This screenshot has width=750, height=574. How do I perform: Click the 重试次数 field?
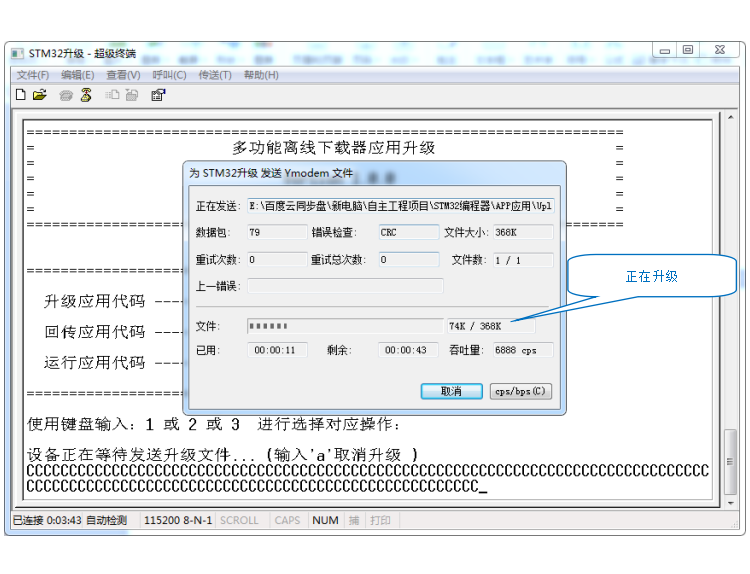[277, 260]
